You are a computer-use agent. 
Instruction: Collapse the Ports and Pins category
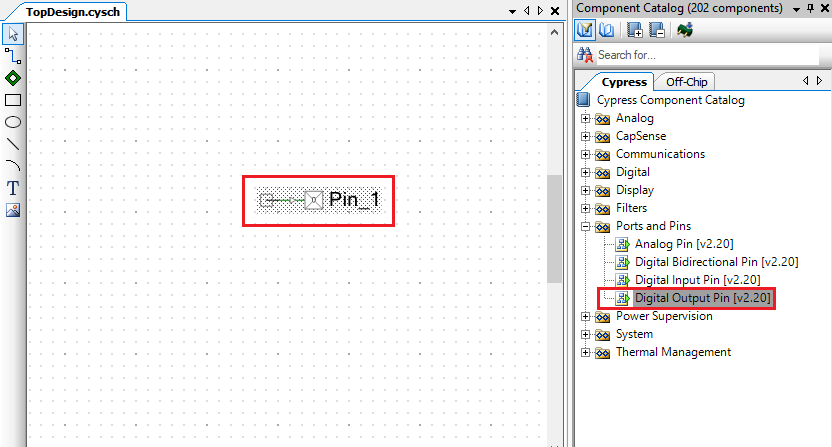[x=585, y=227]
